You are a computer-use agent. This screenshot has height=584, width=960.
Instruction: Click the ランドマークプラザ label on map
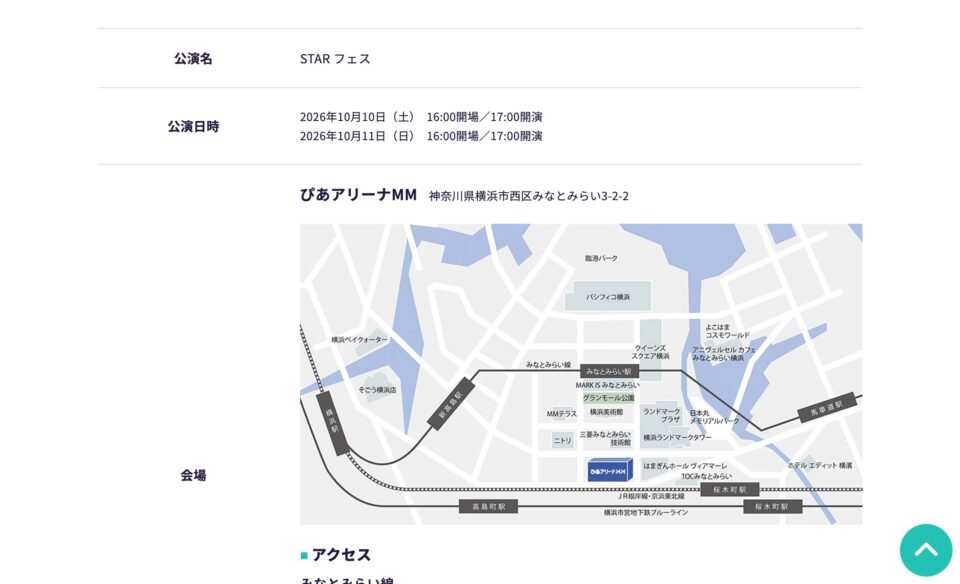[662, 416]
